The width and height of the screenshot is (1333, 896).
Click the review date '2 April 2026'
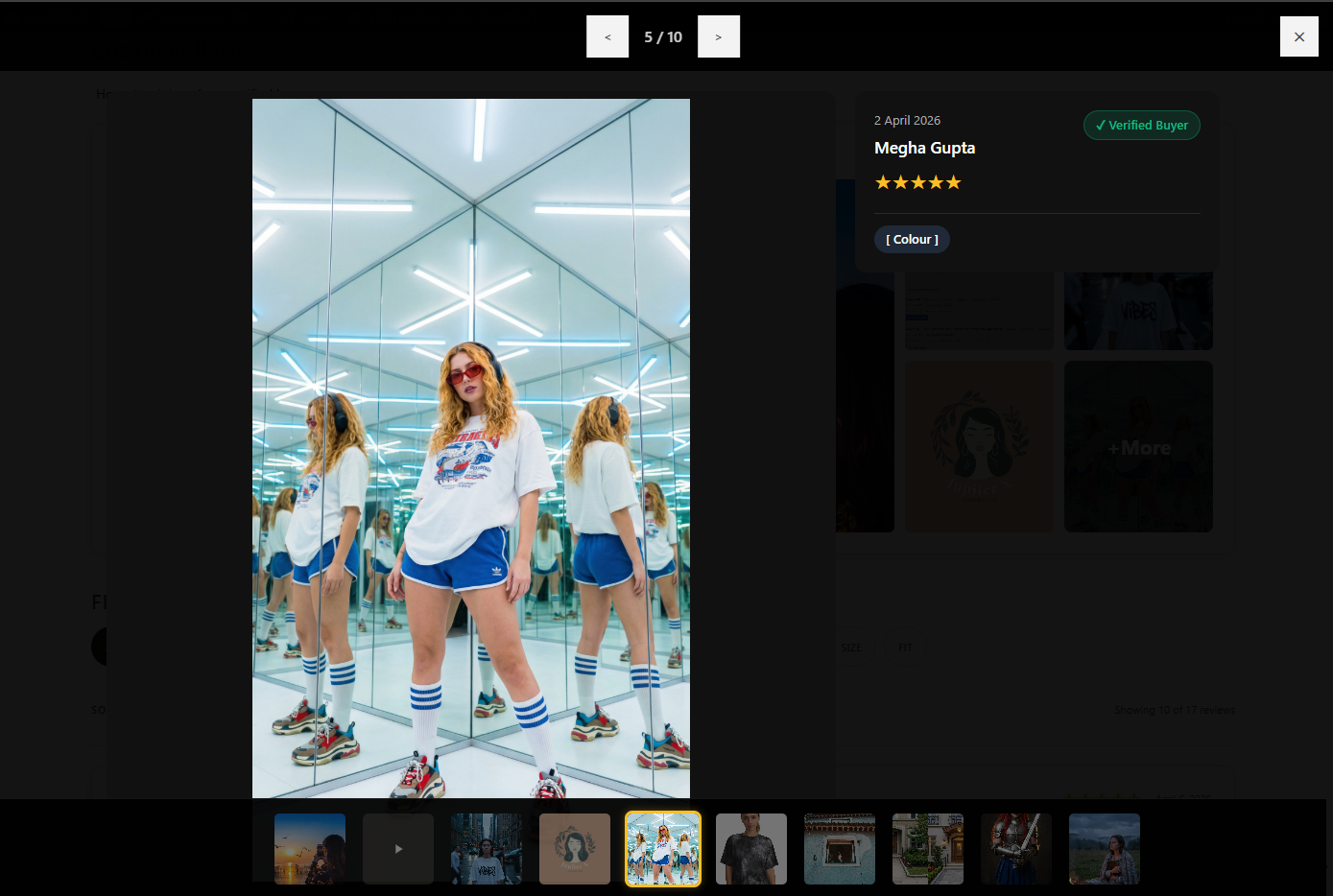(906, 120)
